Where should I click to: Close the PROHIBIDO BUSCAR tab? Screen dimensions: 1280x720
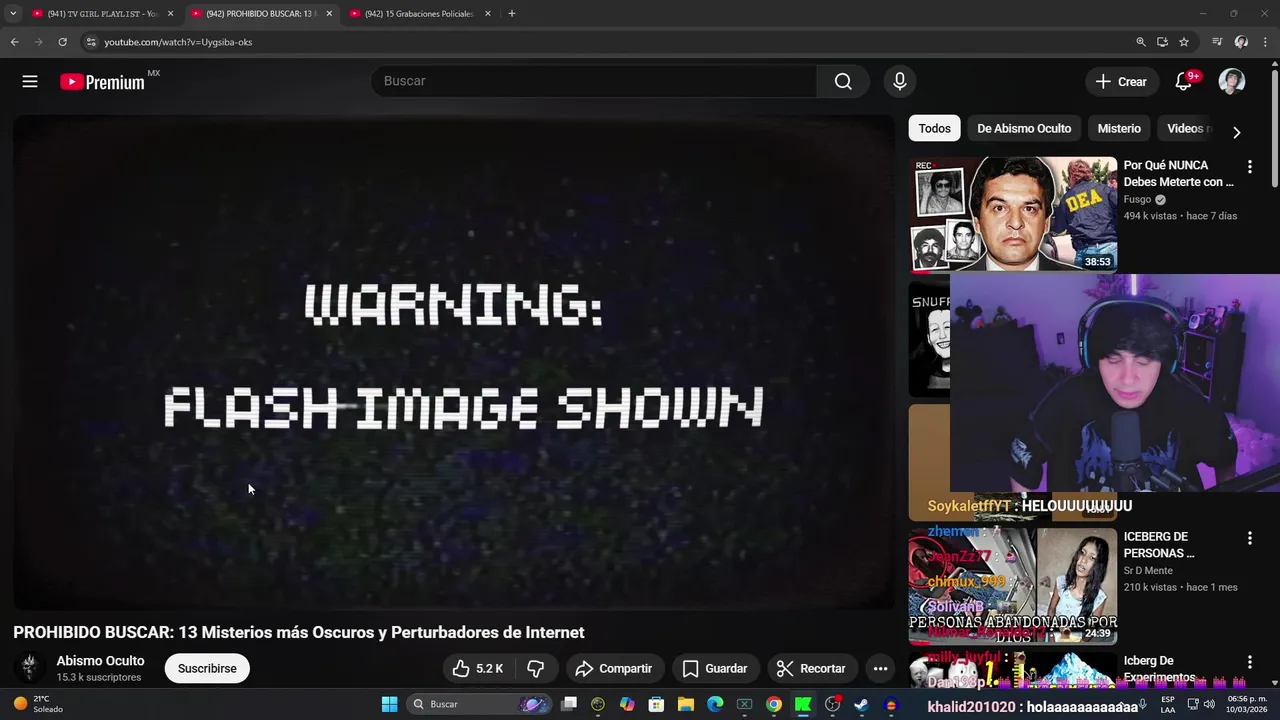[x=329, y=14]
